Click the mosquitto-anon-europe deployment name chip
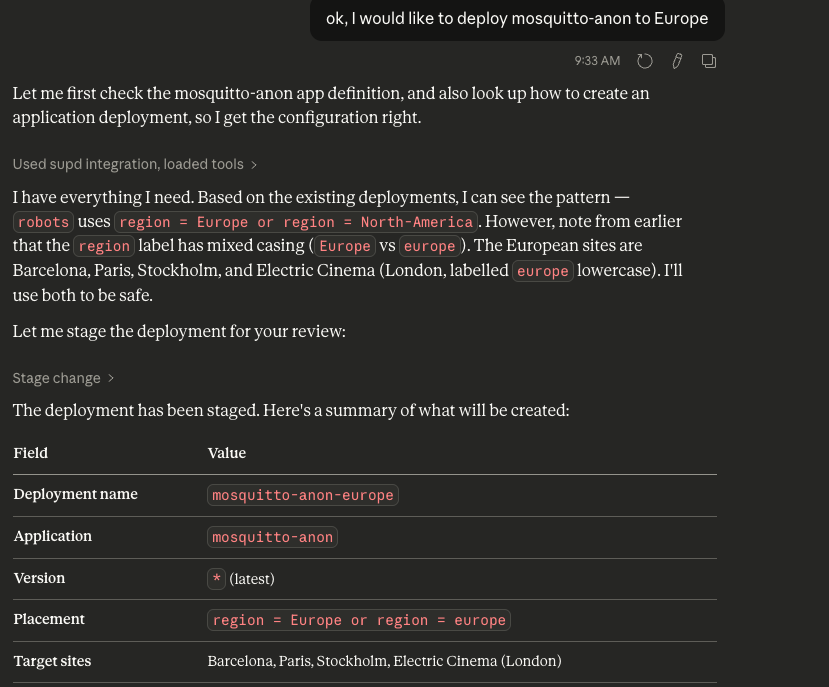 302,495
